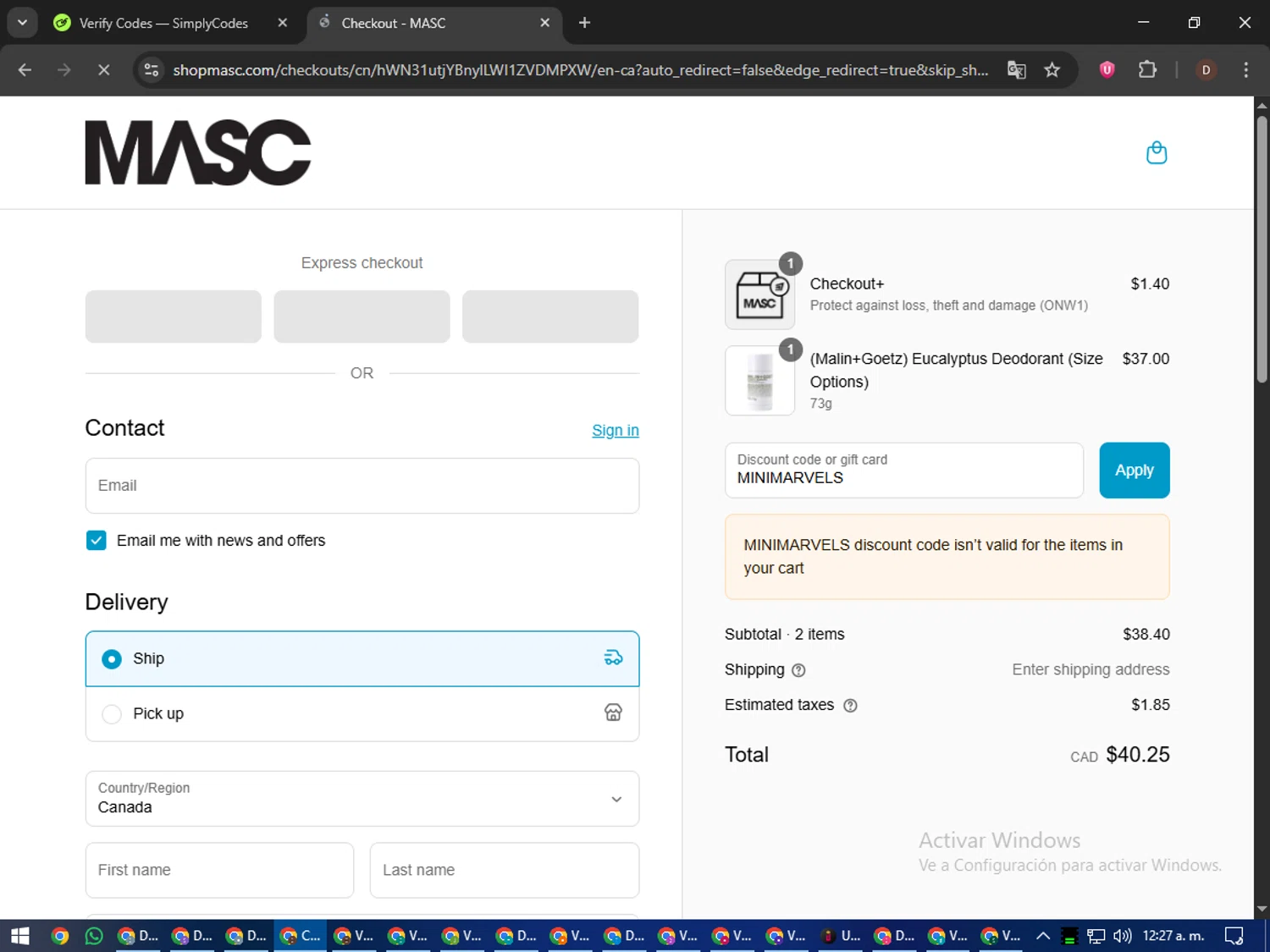Open the Extensions puzzle icon

coord(1147,69)
